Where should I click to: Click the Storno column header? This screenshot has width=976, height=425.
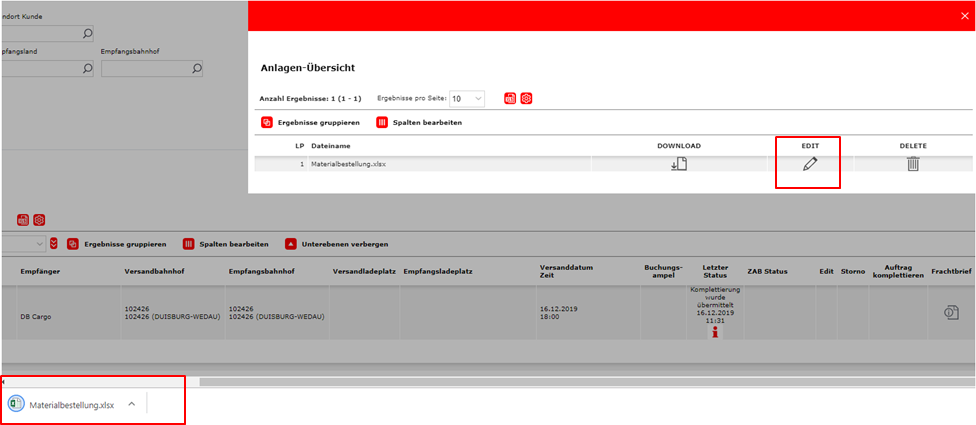click(x=853, y=271)
